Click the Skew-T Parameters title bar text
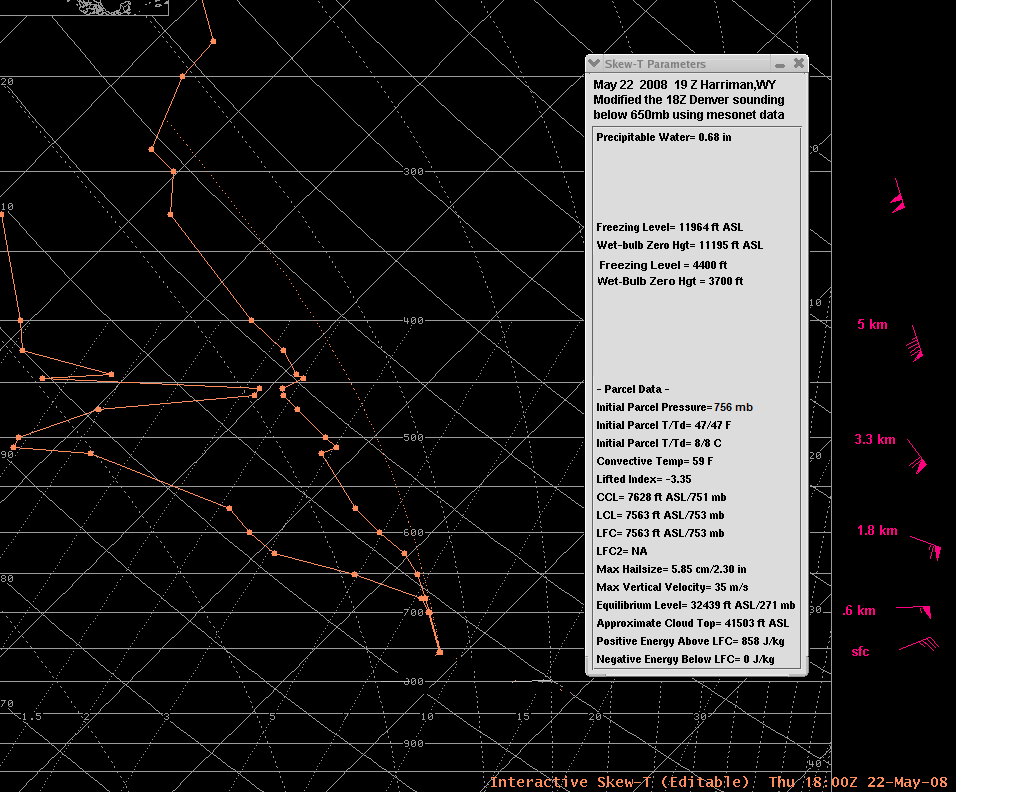This screenshot has height=800, width=1024. coord(655,64)
